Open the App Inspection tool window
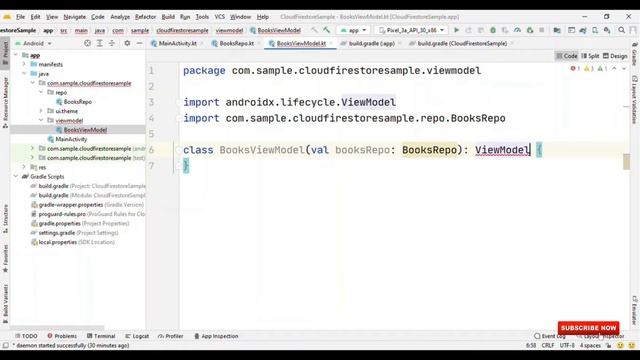Viewport: 640px width, 360px height. (x=216, y=336)
